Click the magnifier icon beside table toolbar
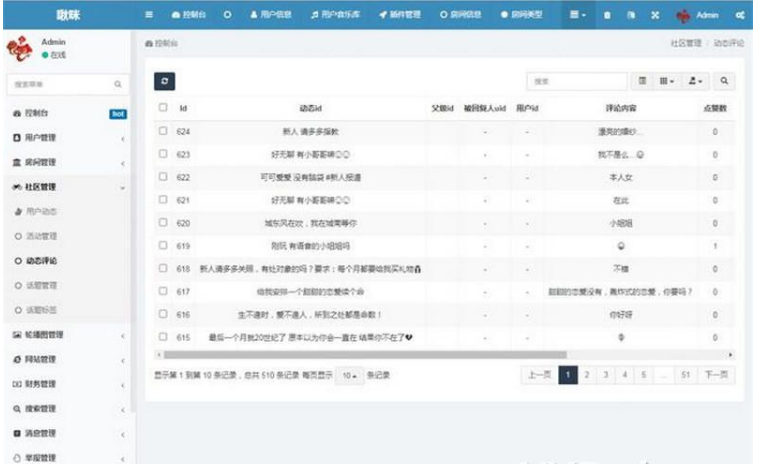This screenshot has height=464, width=761. tap(724, 81)
